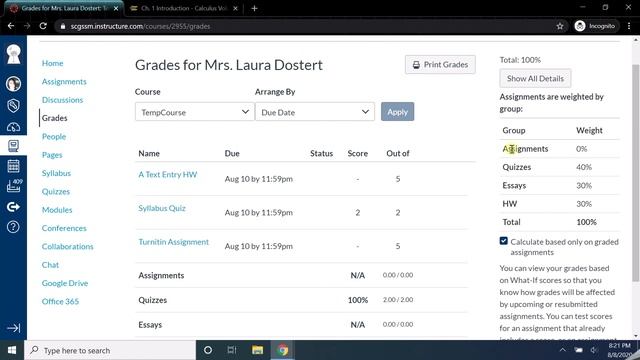Click the Quizzes 100% group score
640x360 pixels.
pos(358,300)
